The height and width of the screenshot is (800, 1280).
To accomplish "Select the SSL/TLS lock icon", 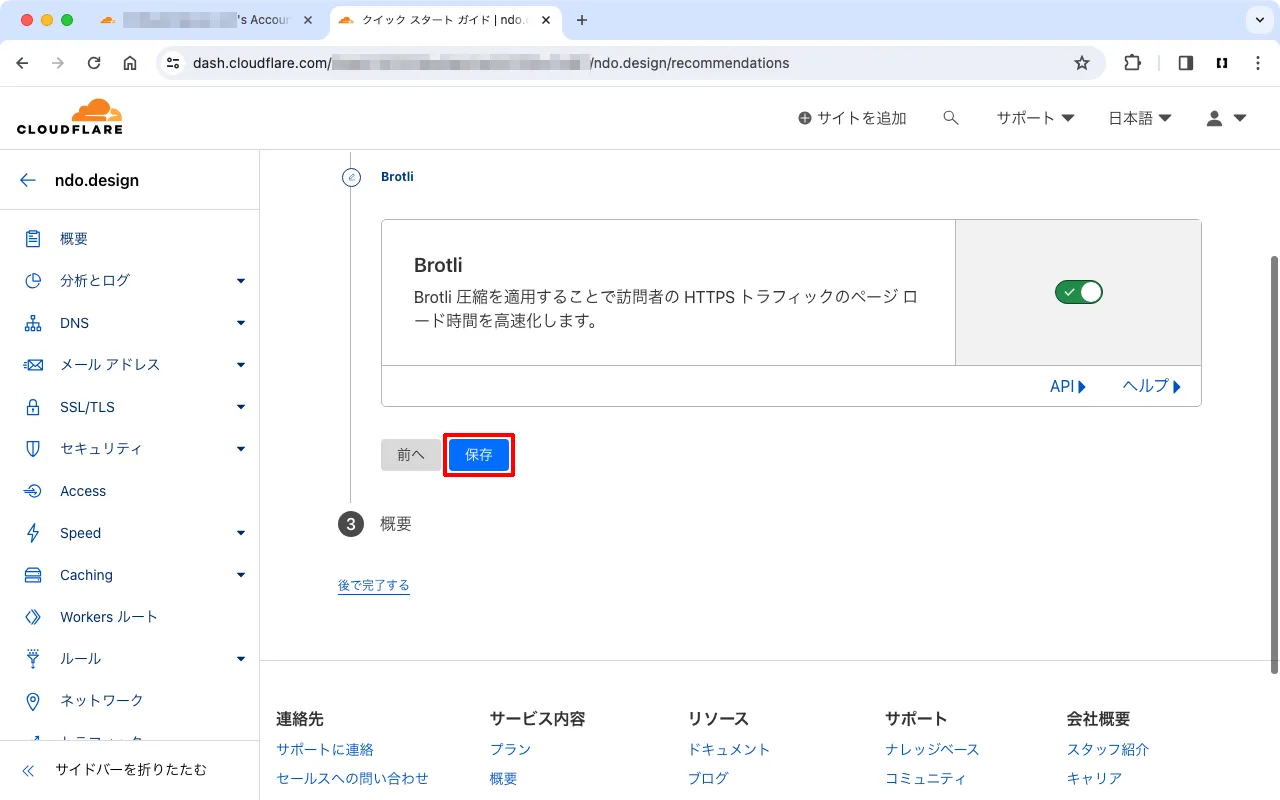I will tap(33, 407).
